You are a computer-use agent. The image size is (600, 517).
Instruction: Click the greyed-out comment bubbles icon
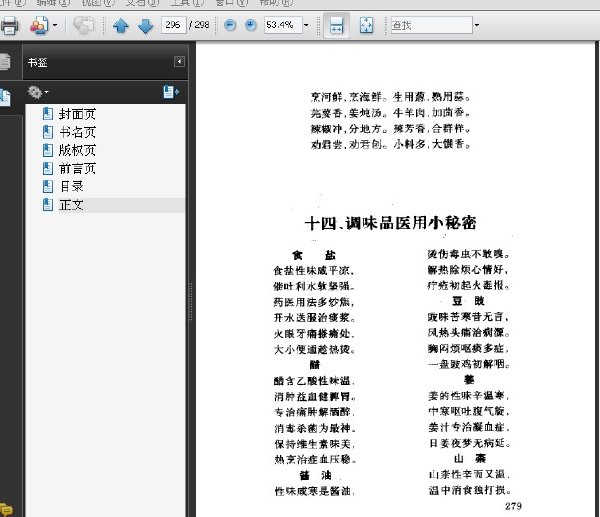click(x=83, y=26)
